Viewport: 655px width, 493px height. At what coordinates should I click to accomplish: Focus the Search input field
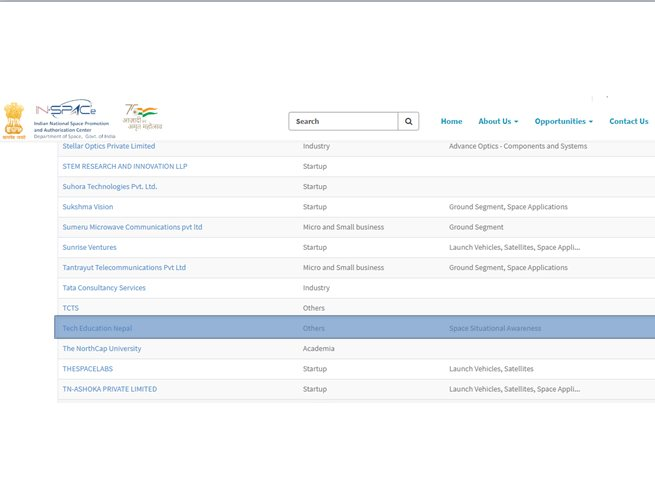coord(343,121)
